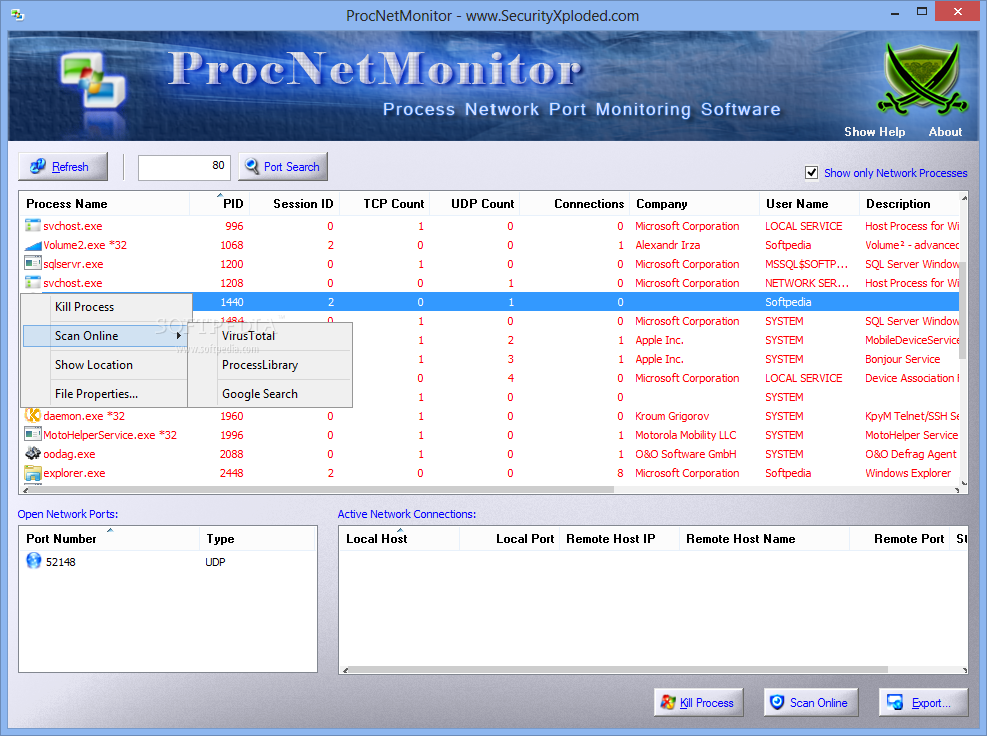Choose Google Search in submenu
The height and width of the screenshot is (736, 987).
[271, 393]
